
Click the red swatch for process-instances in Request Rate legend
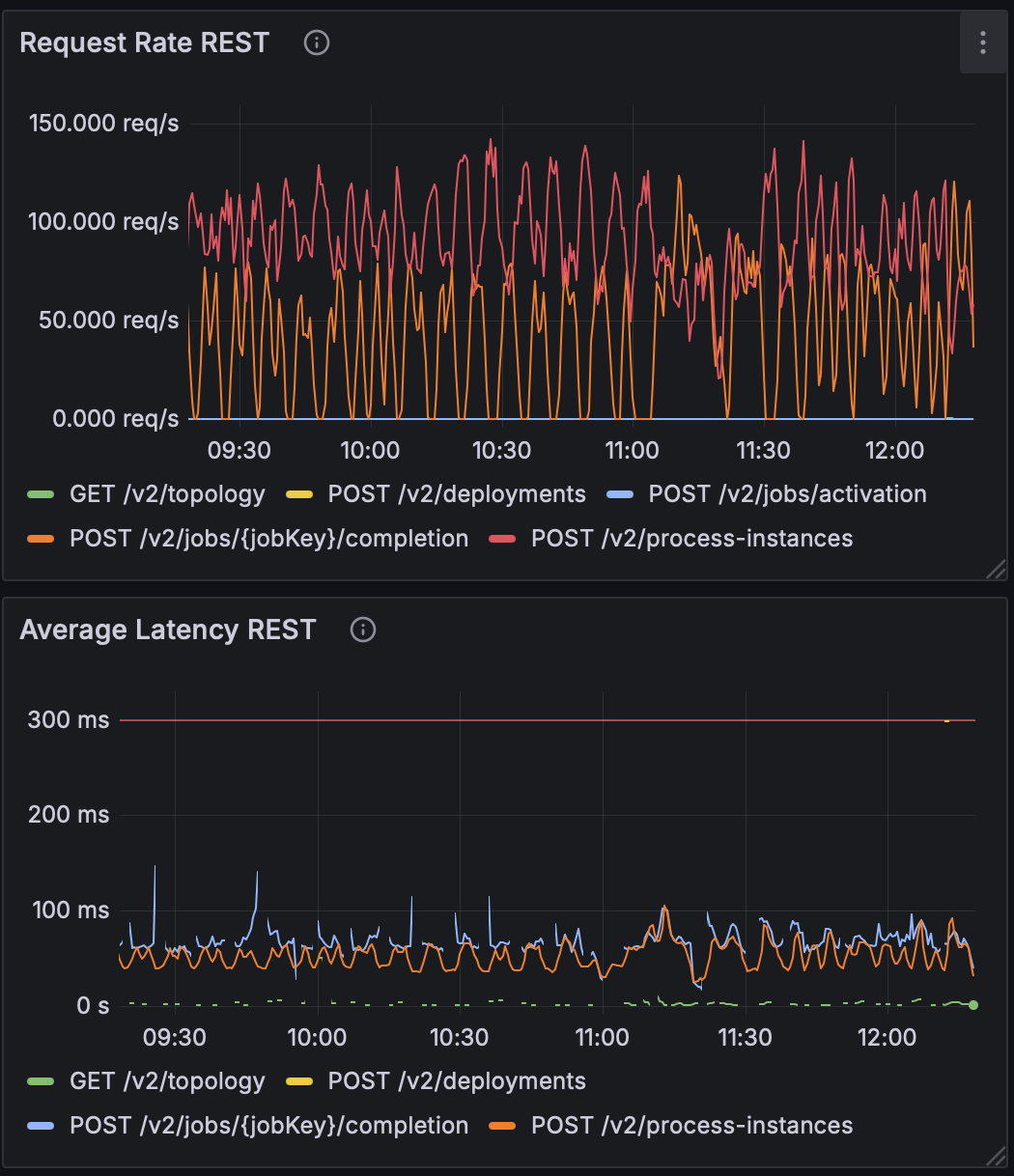505,539
